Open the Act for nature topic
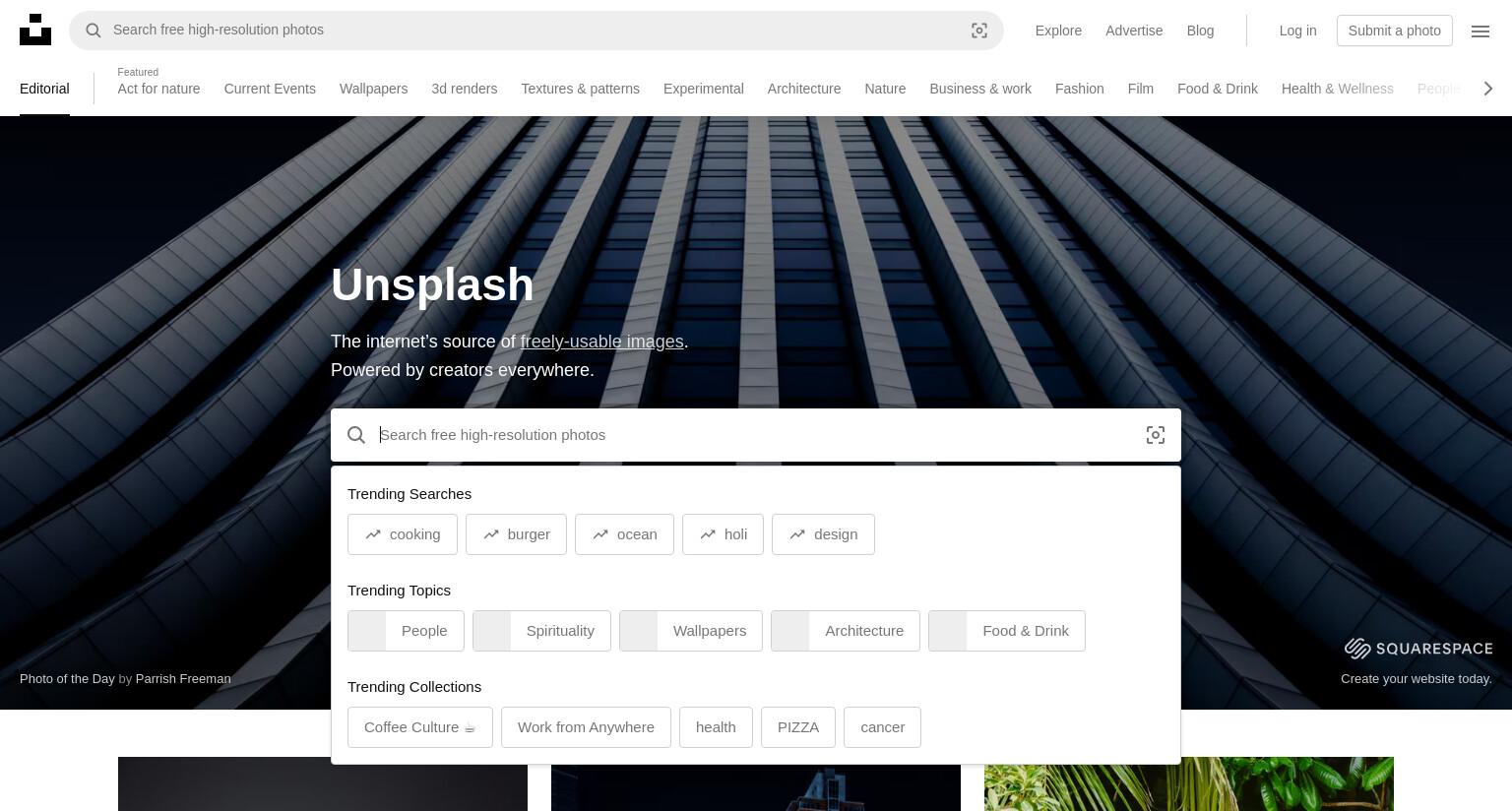The width and height of the screenshot is (1512, 811). [158, 89]
